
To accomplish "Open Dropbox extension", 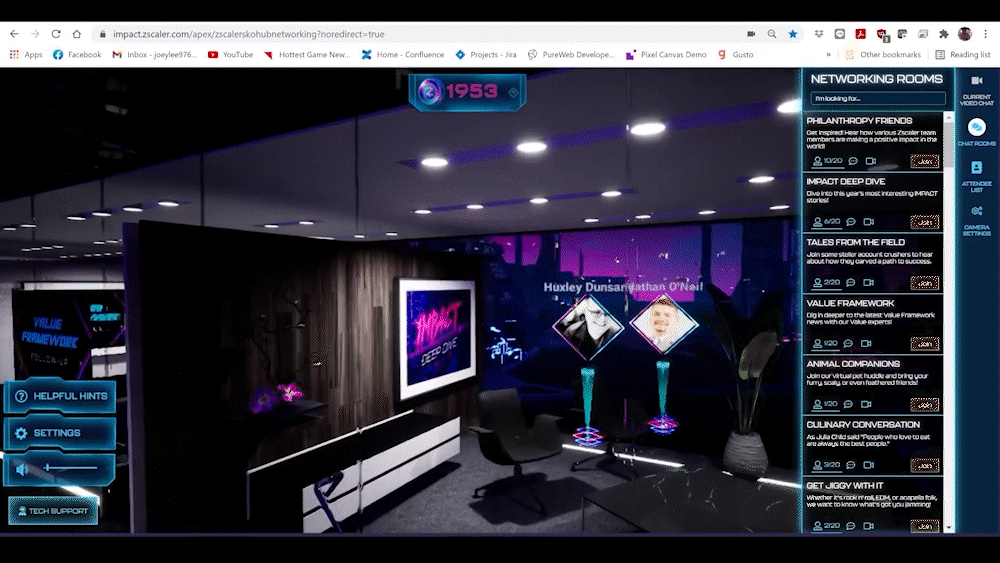I will 819,34.
